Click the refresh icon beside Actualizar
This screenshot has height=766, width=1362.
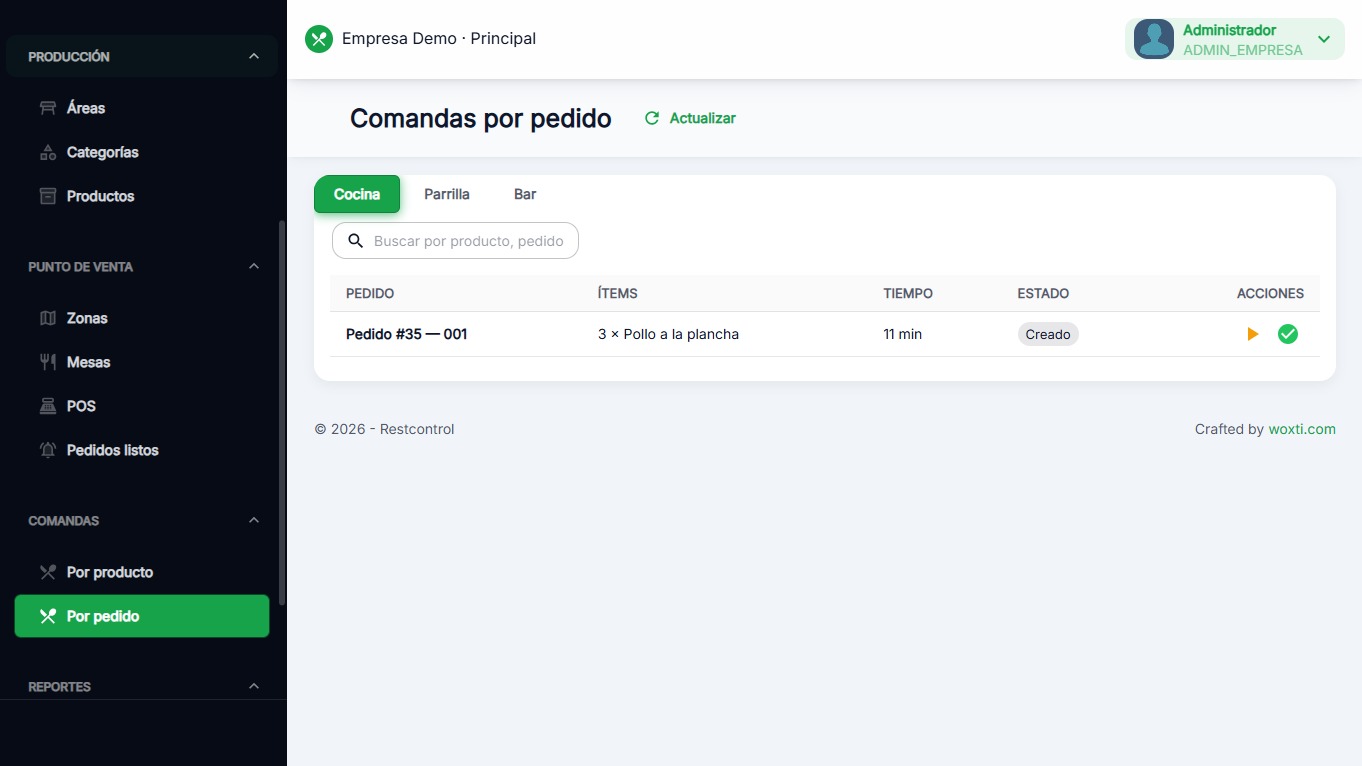pyautogui.click(x=652, y=118)
